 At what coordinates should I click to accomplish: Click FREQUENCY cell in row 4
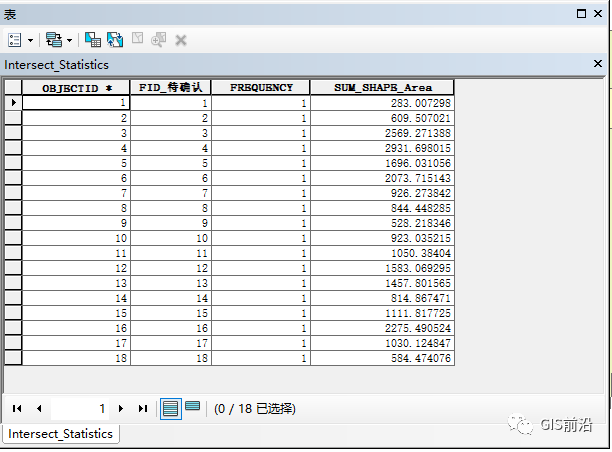[x=261, y=148]
